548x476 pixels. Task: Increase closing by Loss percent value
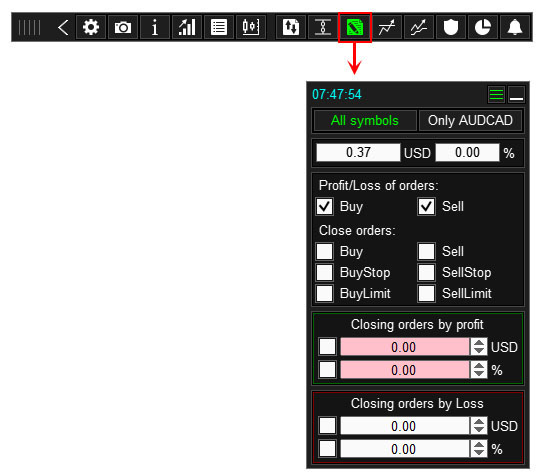pos(479,445)
